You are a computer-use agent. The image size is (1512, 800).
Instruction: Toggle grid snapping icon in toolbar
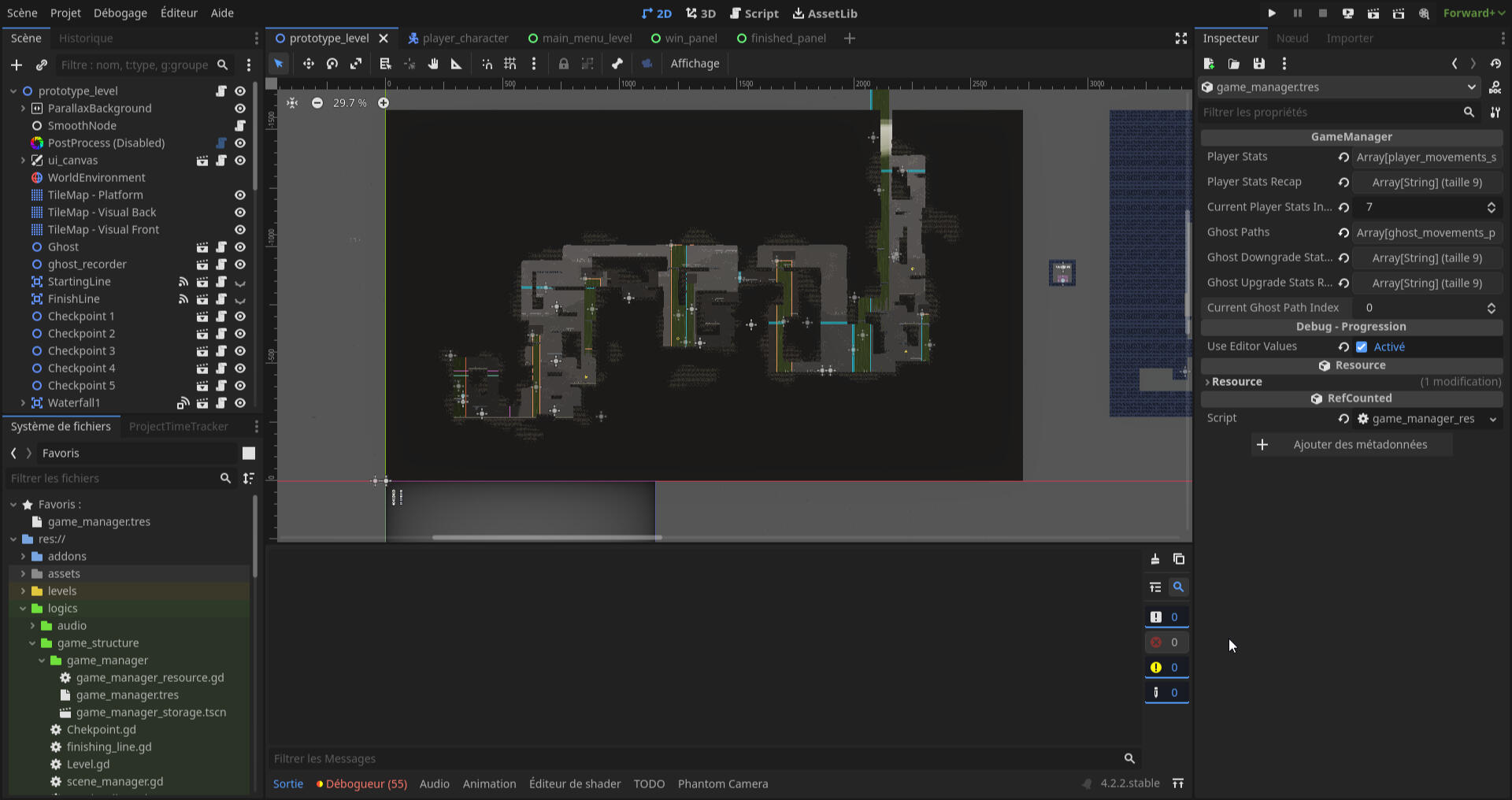tap(510, 64)
